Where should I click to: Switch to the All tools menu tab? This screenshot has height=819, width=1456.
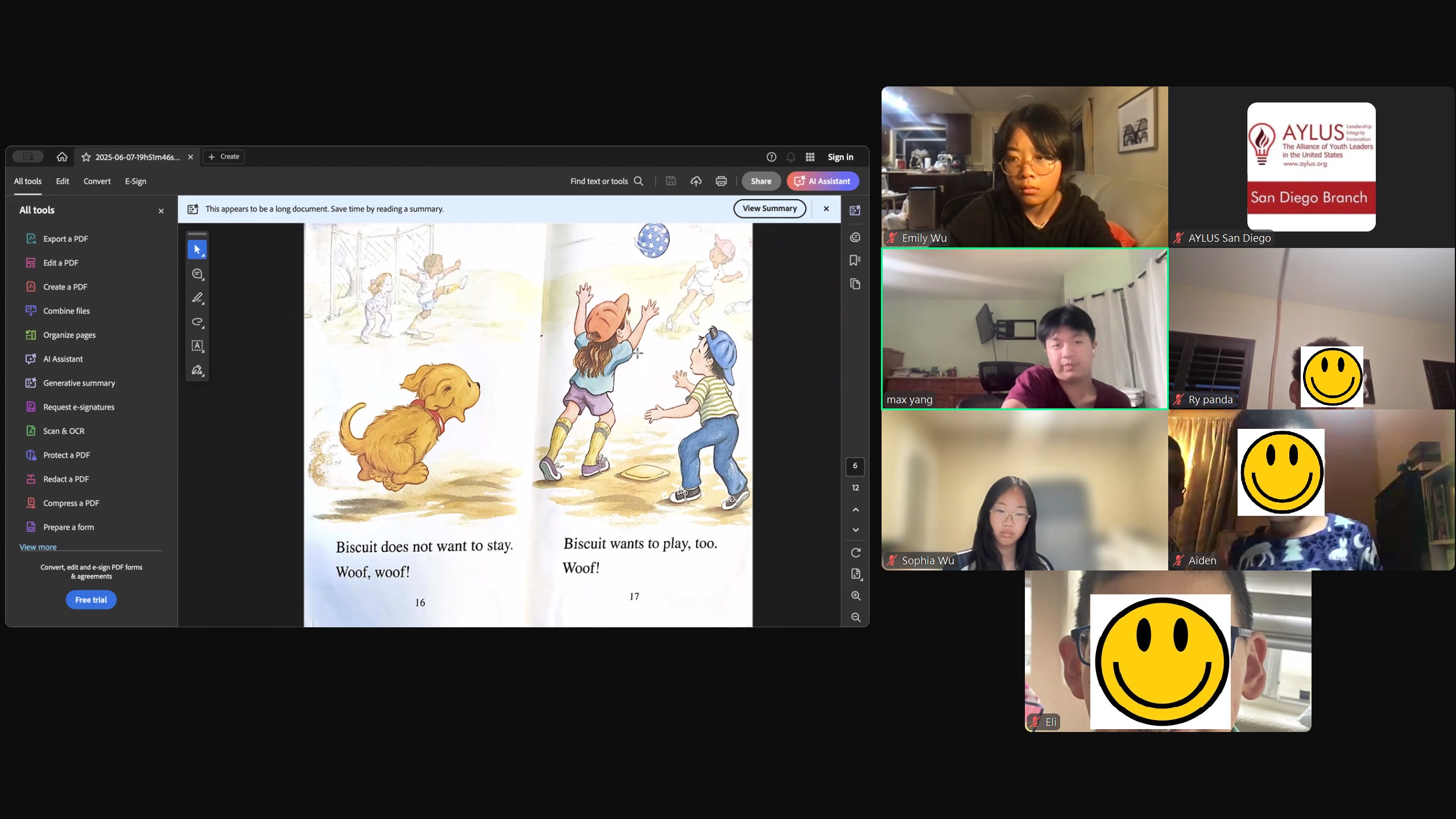pyautogui.click(x=28, y=181)
